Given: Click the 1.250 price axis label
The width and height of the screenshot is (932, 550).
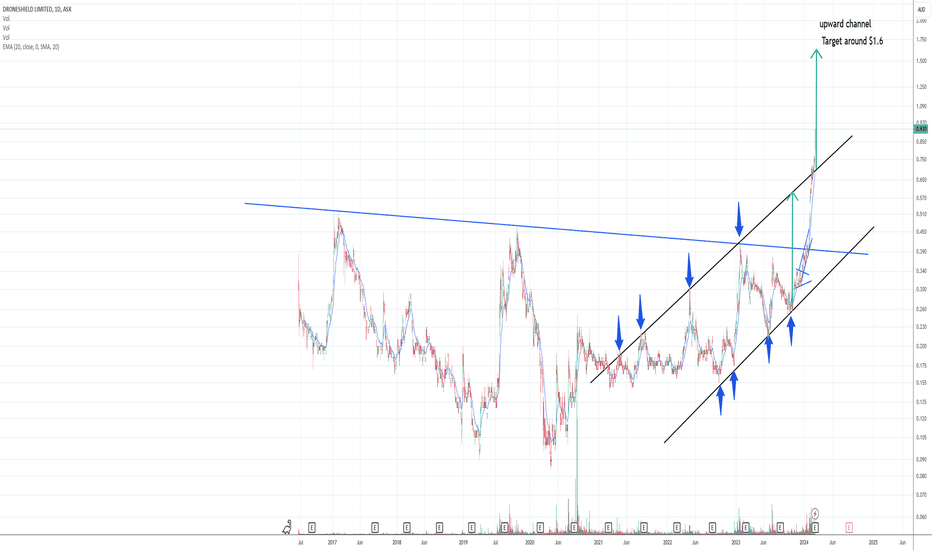Looking at the screenshot, I should click(921, 87).
